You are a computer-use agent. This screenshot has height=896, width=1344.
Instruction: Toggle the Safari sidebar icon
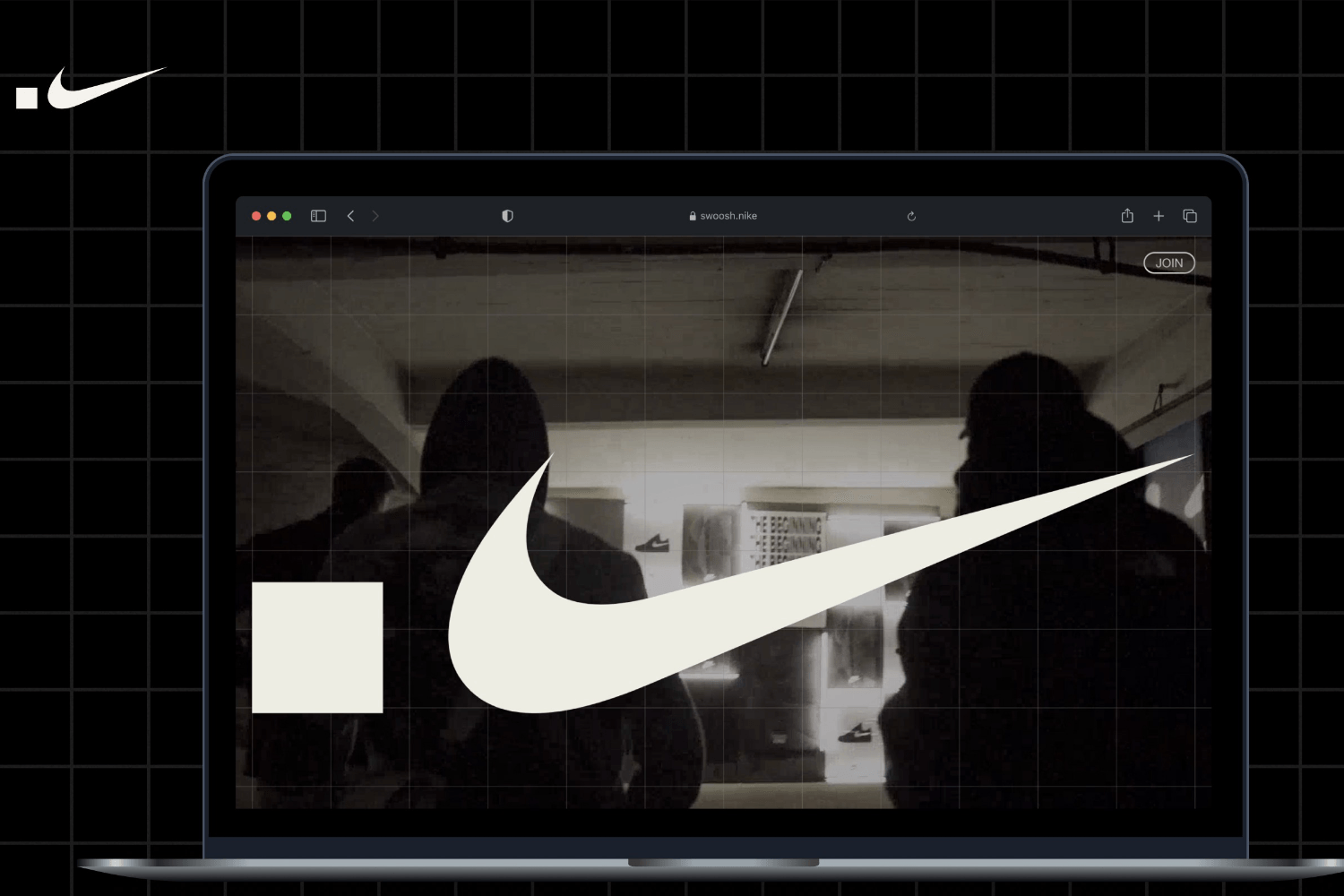point(318,216)
